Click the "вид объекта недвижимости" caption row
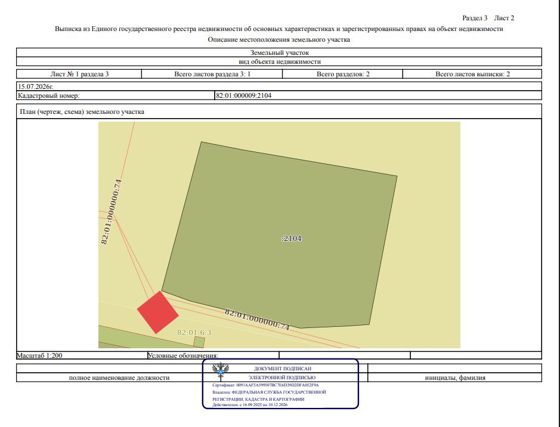The image size is (560, 427). tap(279, 61)
